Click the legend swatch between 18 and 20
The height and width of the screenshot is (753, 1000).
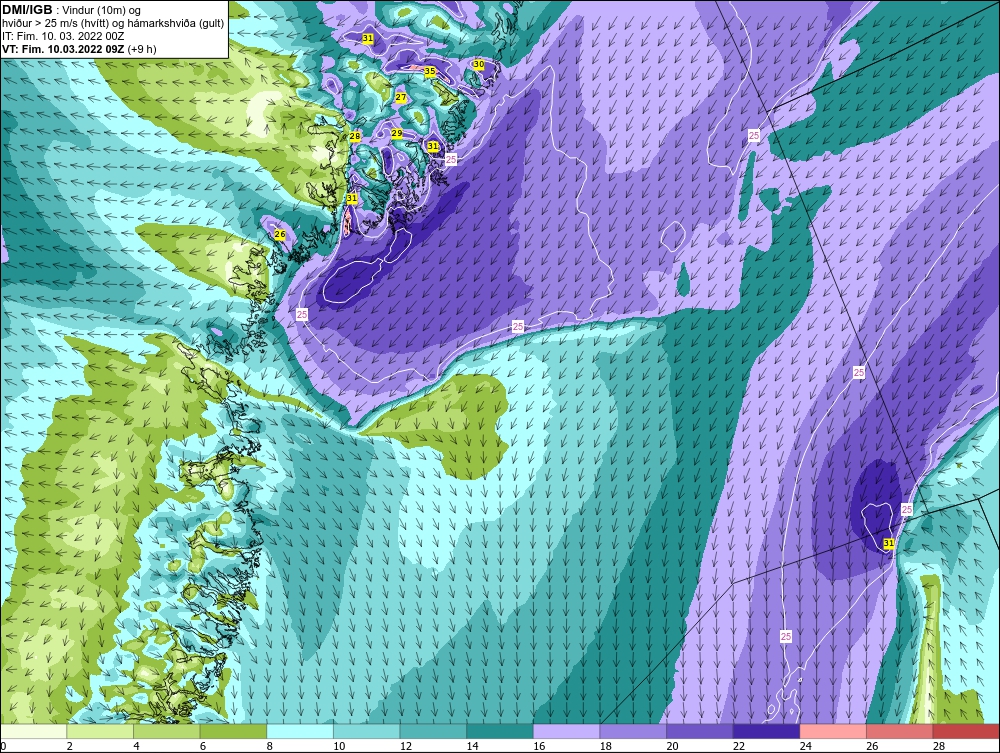633,731
